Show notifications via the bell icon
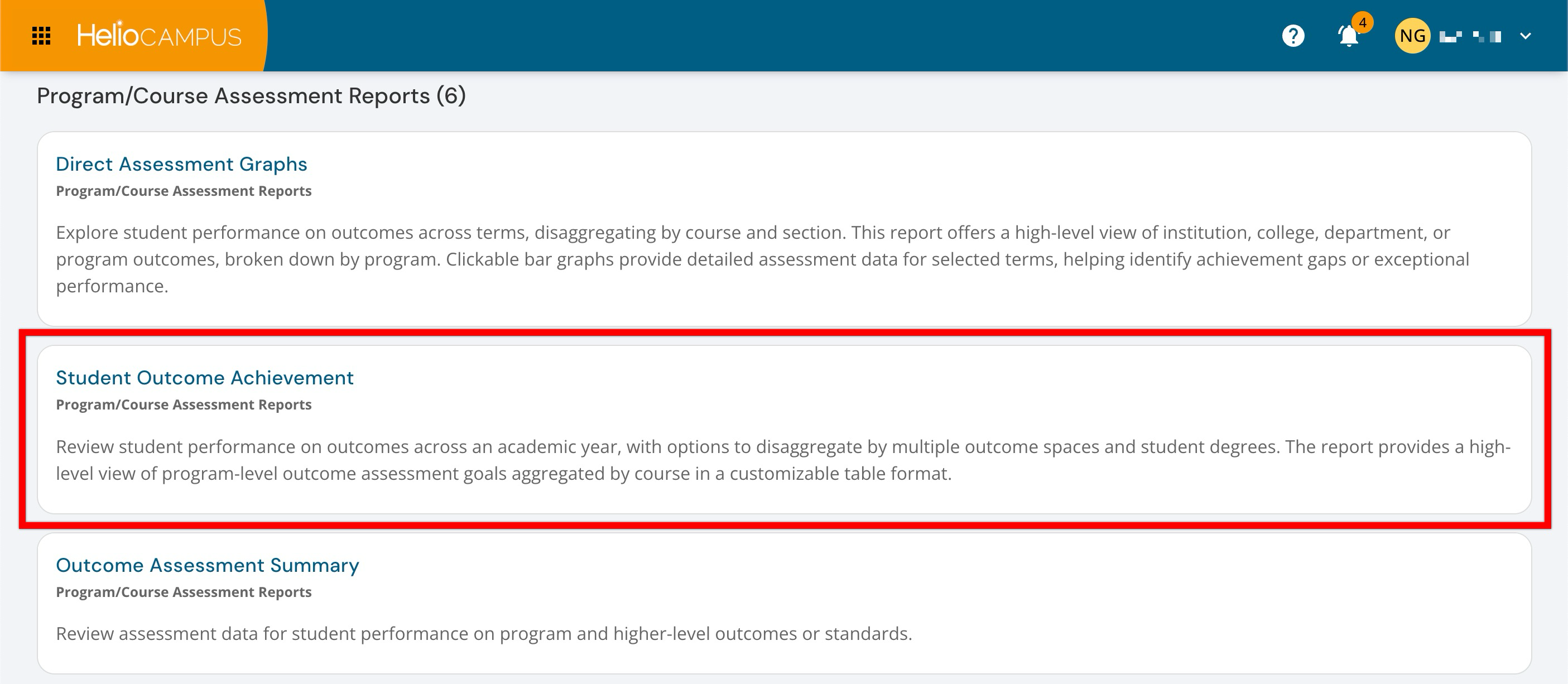 1348,37
